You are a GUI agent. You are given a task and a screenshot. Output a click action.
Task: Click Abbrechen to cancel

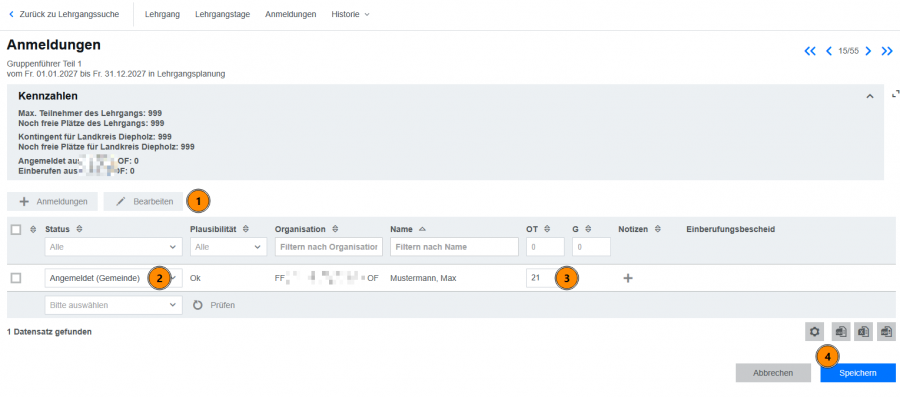(773, 373)
